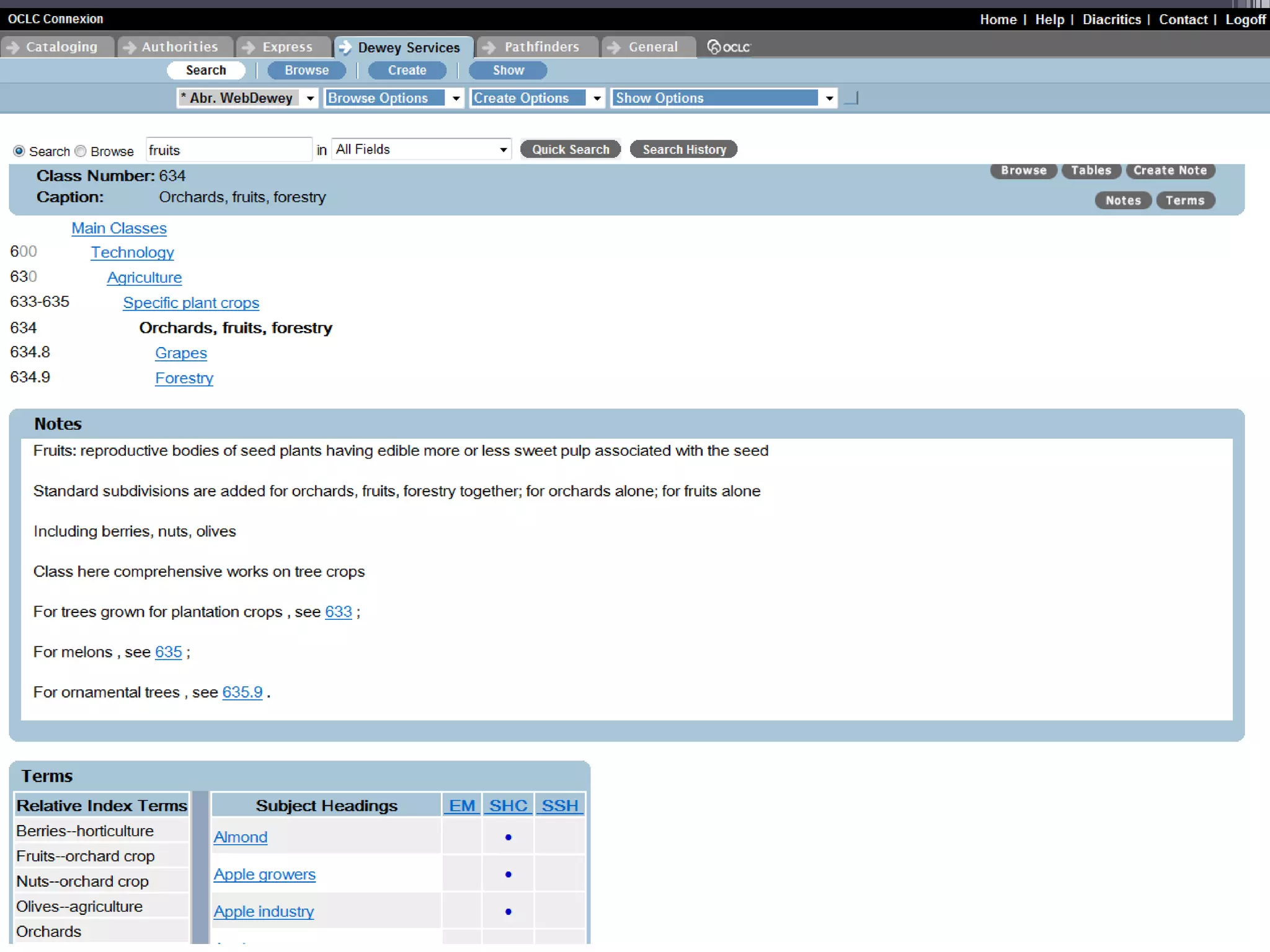Open the All Fields index dropdown
This screenshot has height=952, width=1270.
click(x=422, y=149)
